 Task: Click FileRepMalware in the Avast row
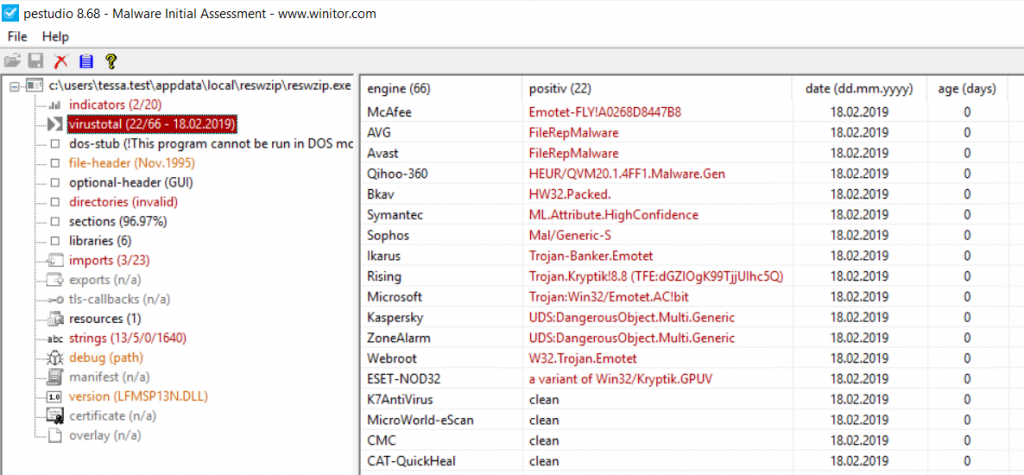573,153
